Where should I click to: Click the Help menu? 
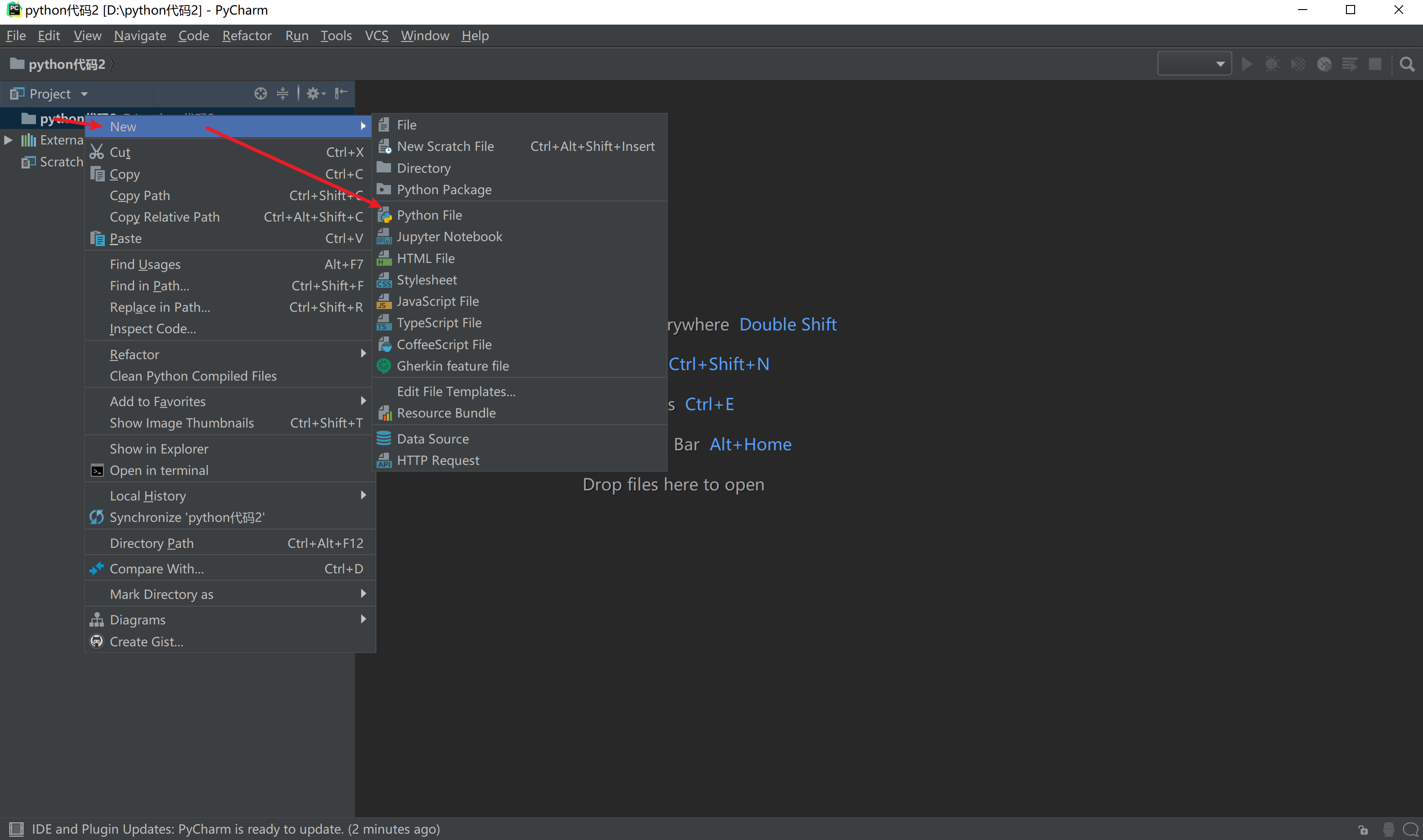[x=475, y=36]
